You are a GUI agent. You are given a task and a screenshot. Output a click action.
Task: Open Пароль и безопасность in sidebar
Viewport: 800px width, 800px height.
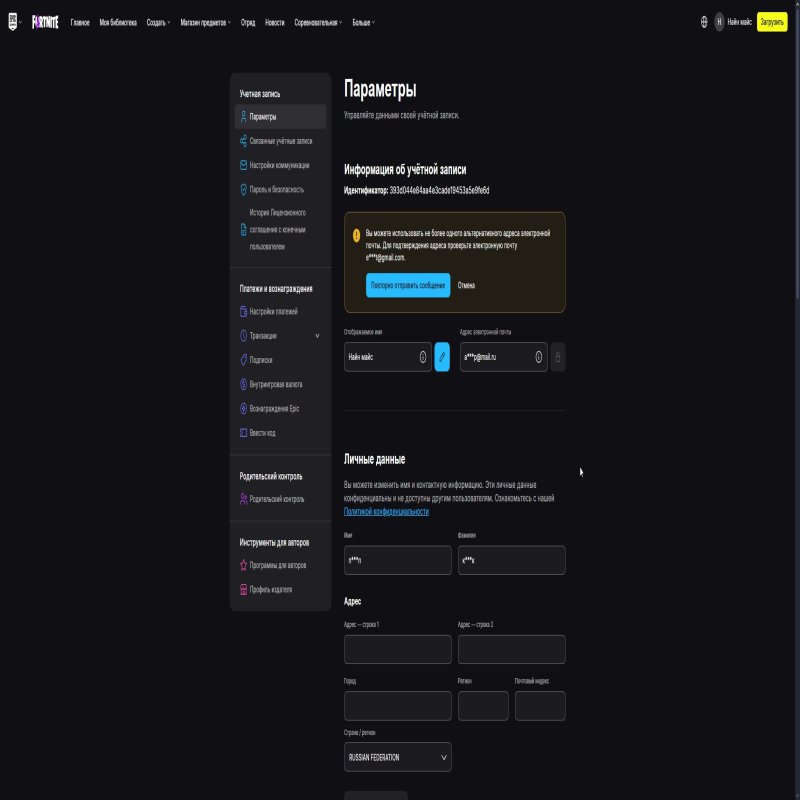[276, 189]
